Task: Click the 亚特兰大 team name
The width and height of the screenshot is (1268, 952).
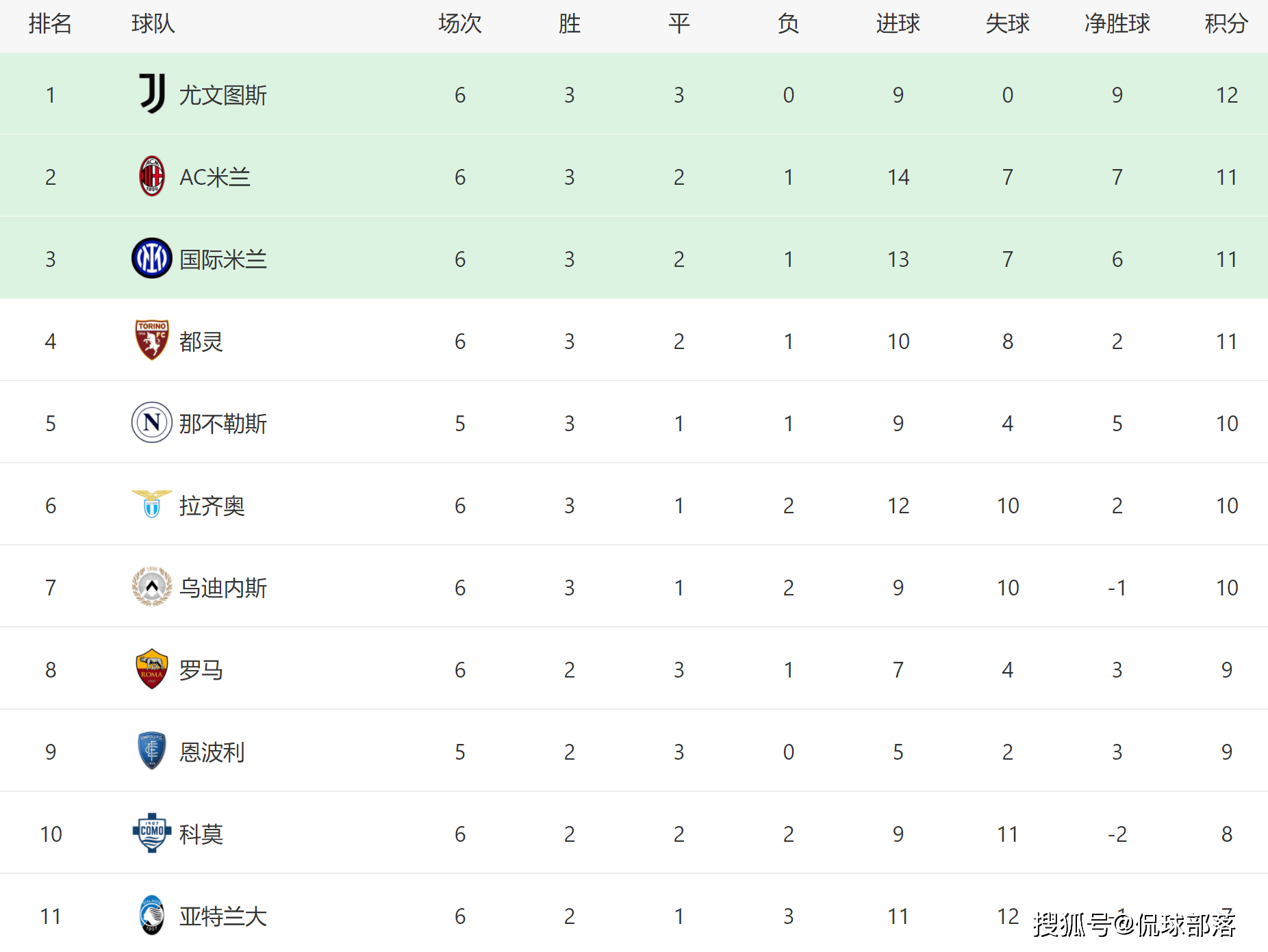Action: (223, 916)
